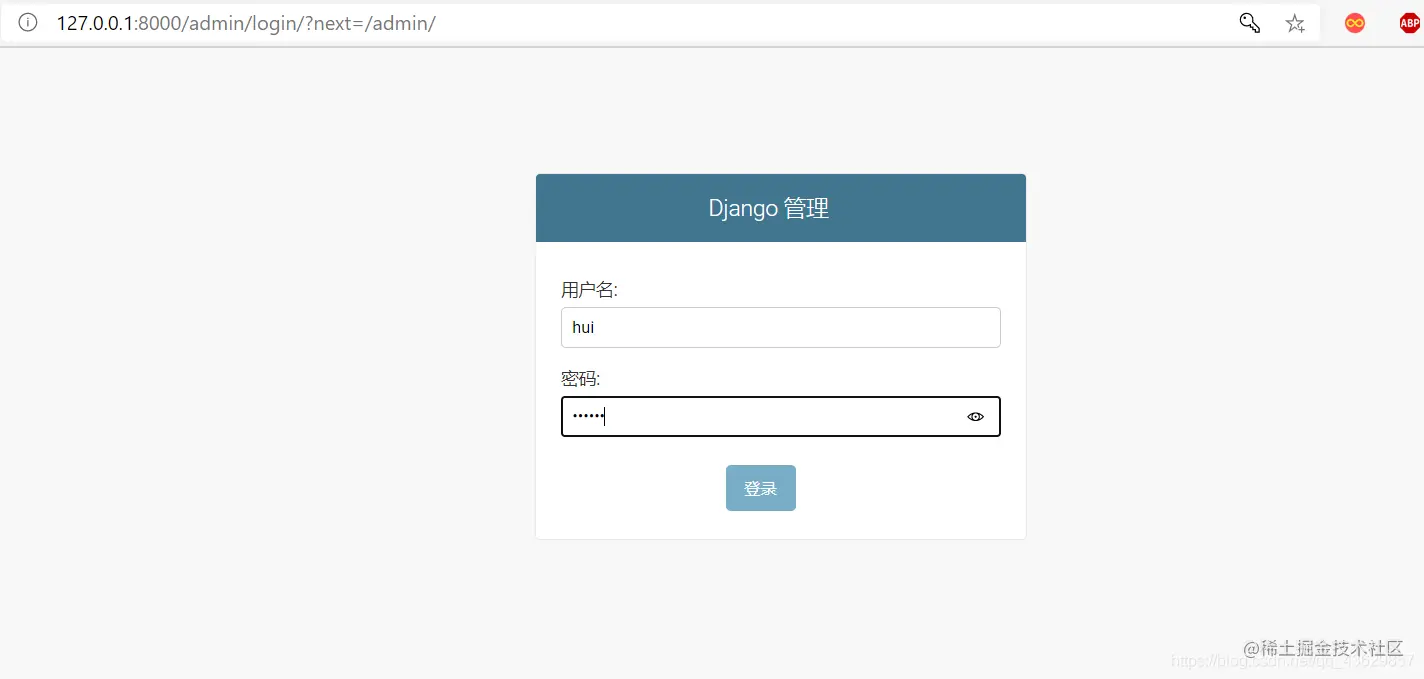Viewport: 1424px width, 679px height.
Task: Open the orange infinity extension icon
Action: coord(1355,23)
